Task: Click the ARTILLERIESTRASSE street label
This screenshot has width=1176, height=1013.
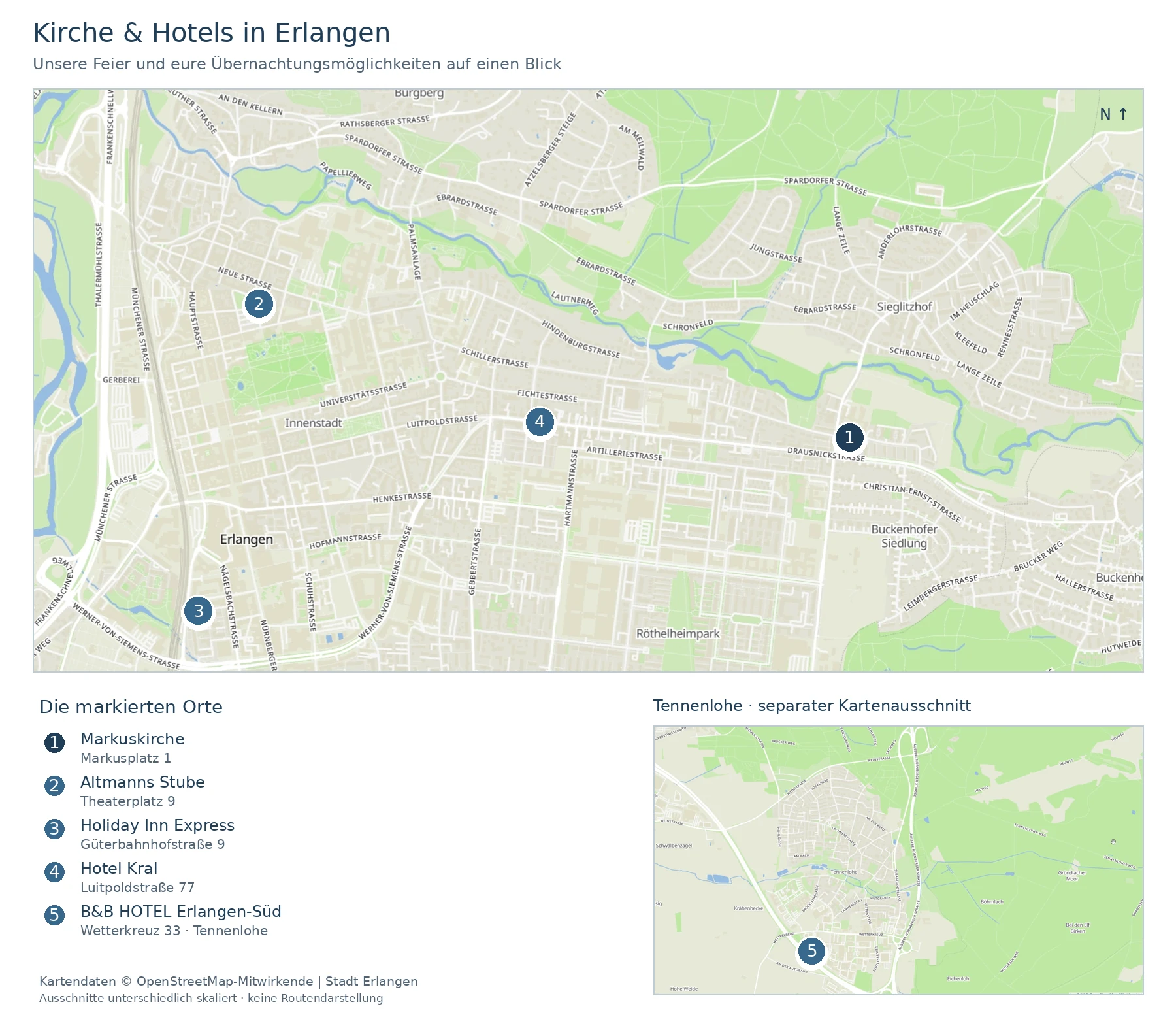Action: coord(624,454)
